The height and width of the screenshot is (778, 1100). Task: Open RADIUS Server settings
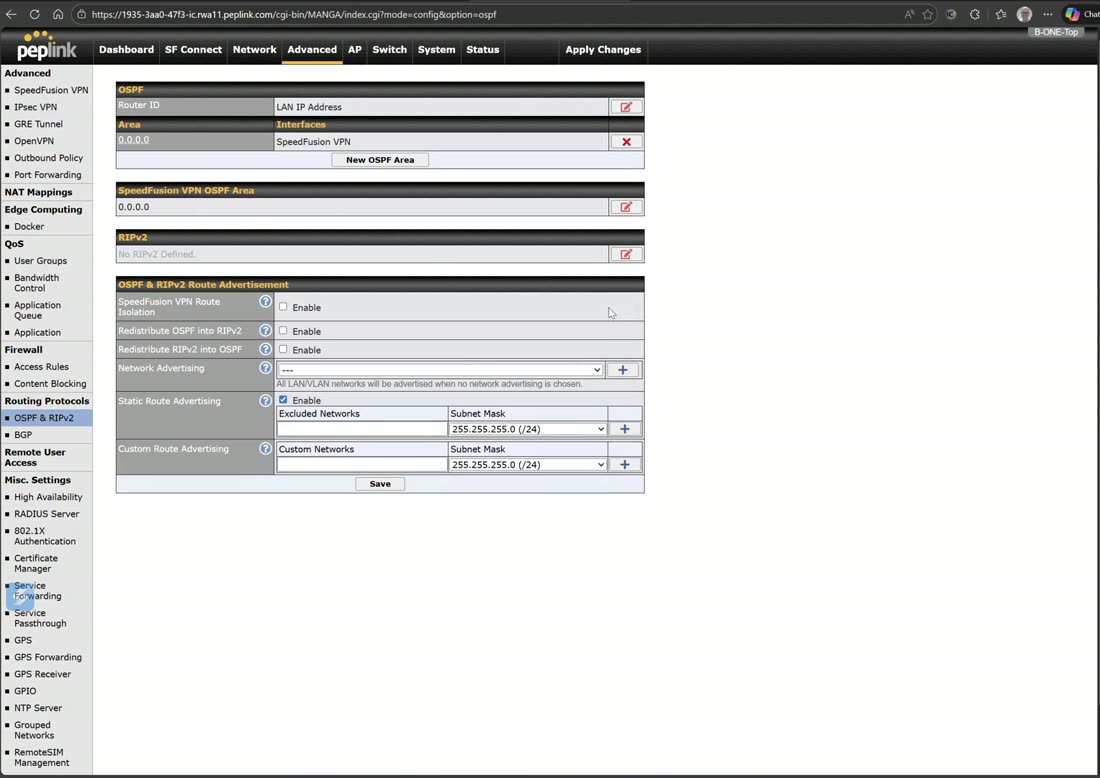point(47,514)
